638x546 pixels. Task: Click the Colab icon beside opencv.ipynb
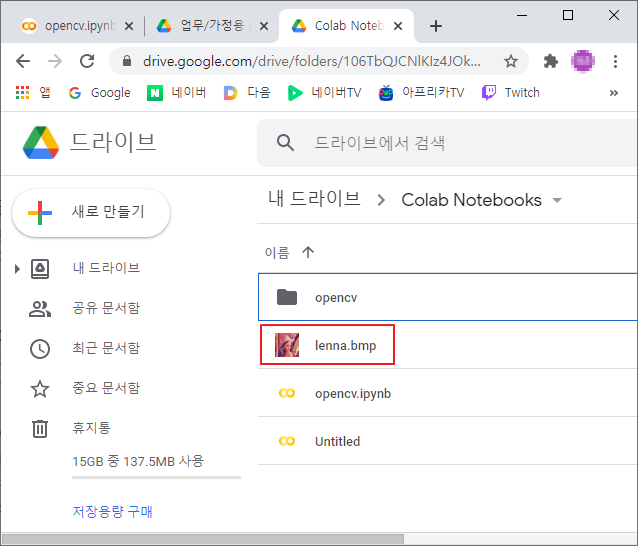tap(287, 393)
